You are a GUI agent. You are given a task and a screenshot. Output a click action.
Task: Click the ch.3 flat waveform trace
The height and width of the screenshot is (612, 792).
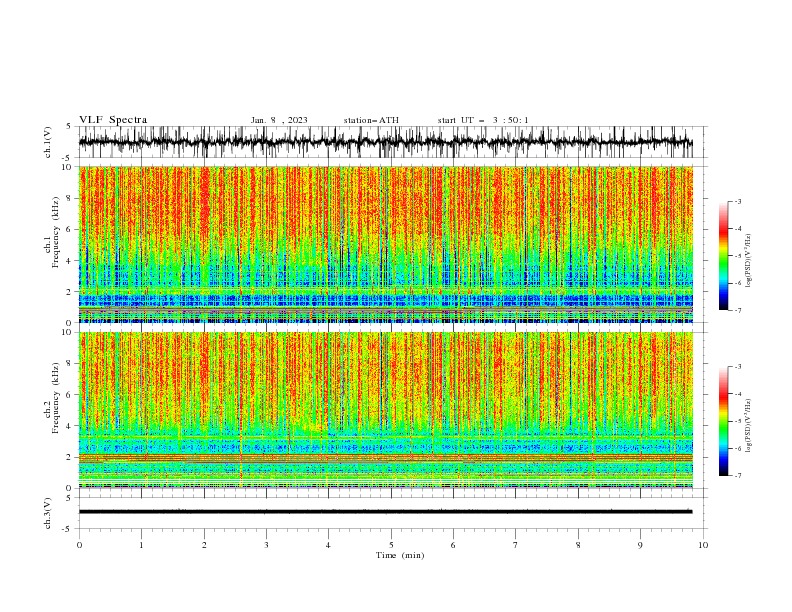[x=385, y=512]
